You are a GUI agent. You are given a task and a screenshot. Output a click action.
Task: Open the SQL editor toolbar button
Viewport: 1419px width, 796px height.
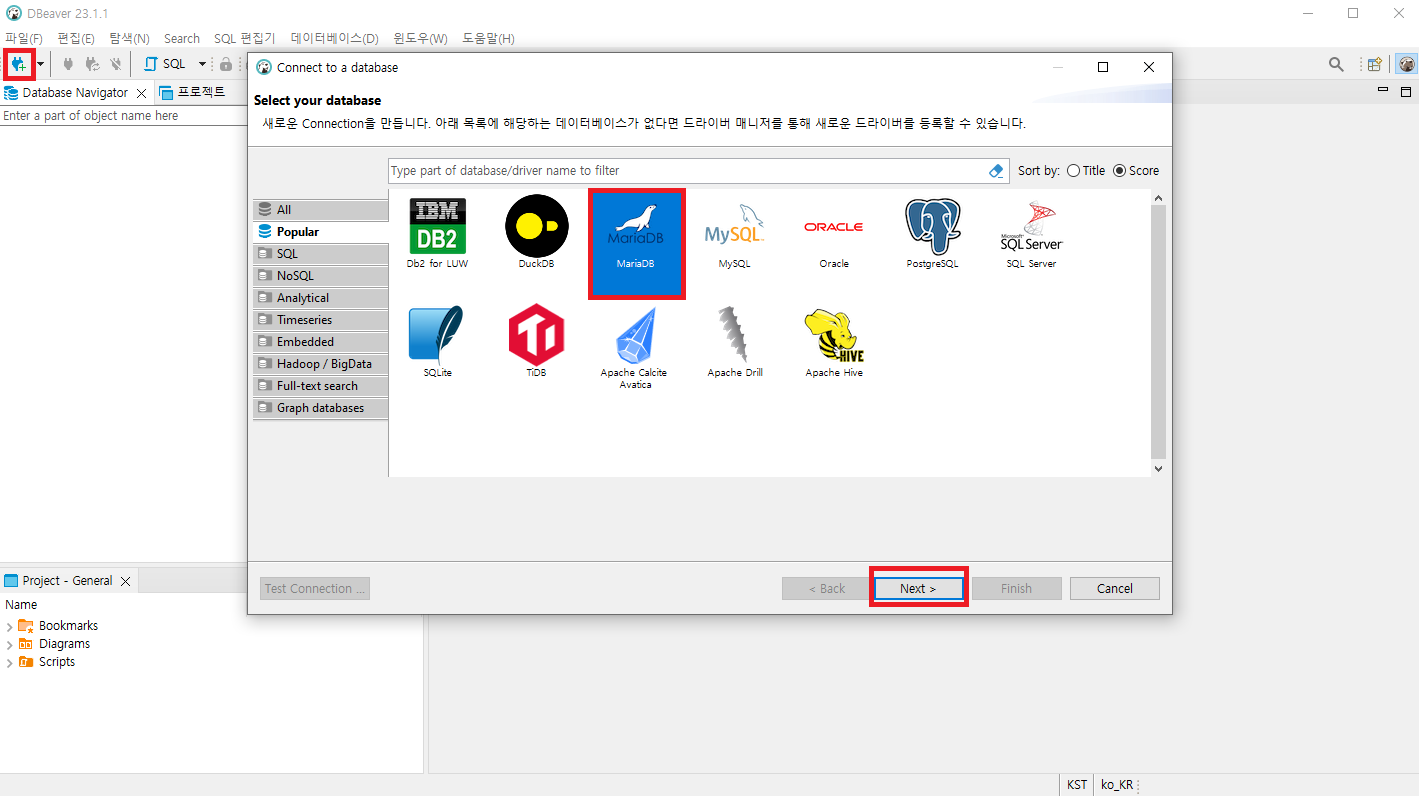(x=166, y=64)
